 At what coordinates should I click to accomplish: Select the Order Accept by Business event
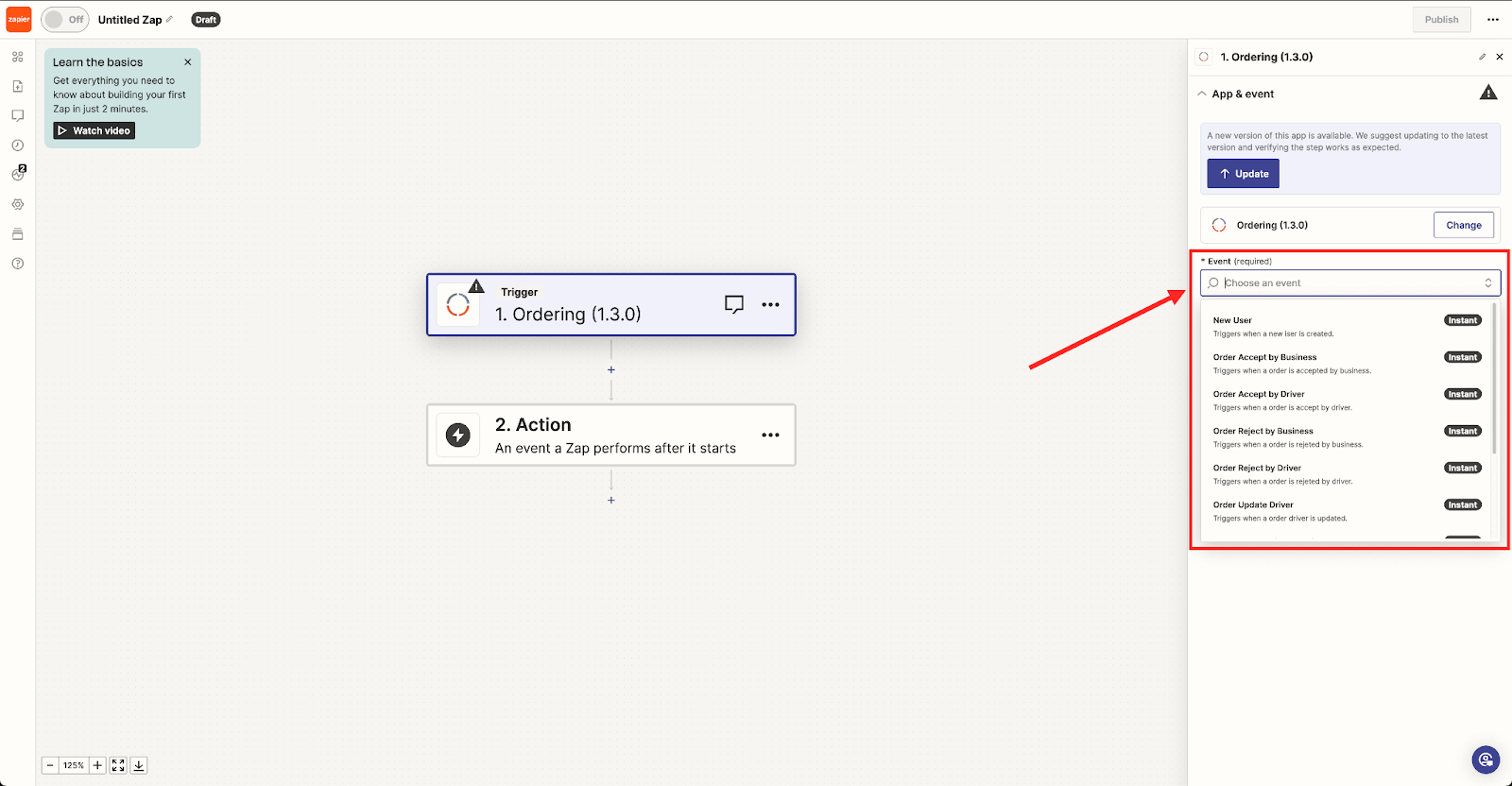pyautogui.click(x=1347, y=363)
